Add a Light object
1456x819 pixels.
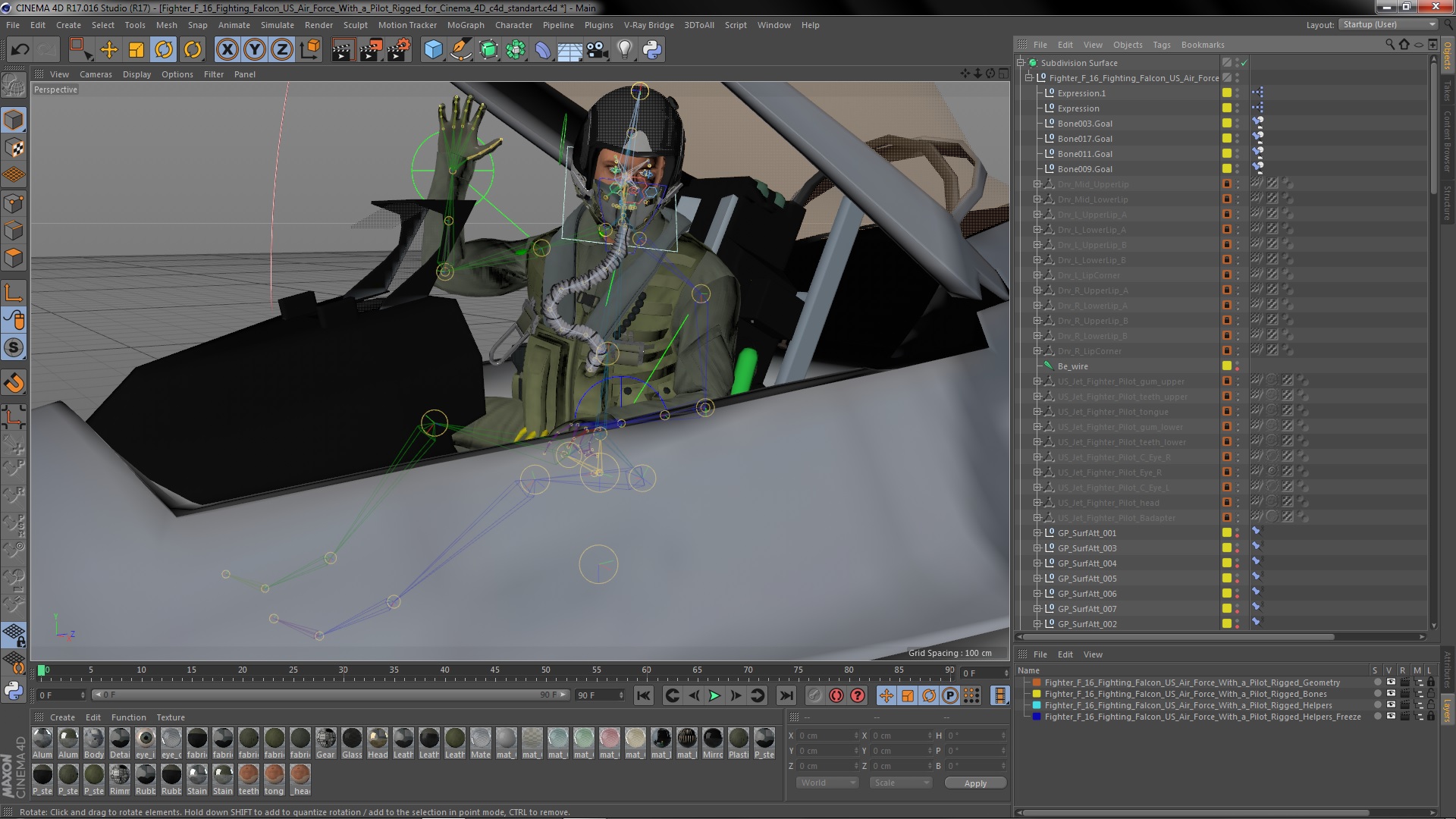[x=624, y=50]
